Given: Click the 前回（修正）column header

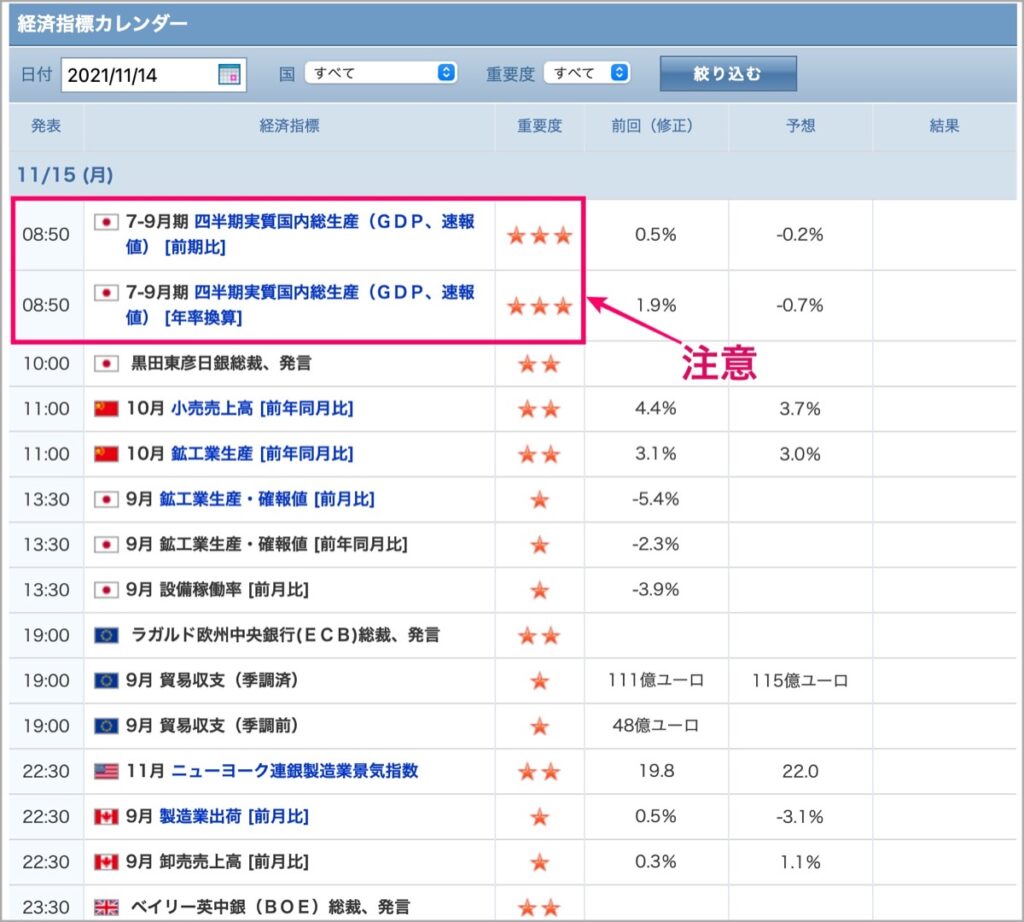Looking at the screenshot, I should [656, 125].
